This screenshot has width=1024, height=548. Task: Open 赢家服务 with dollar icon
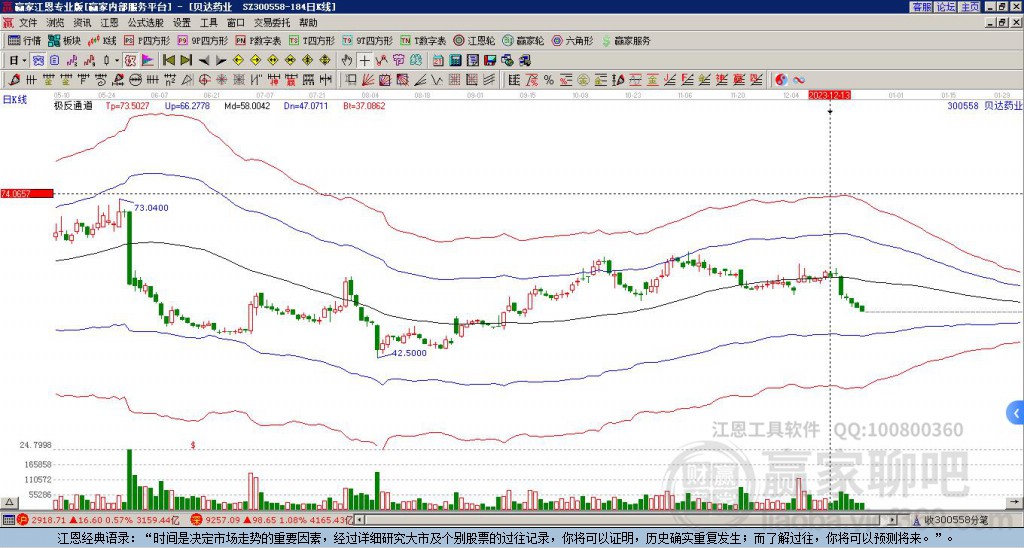[626, 40]
